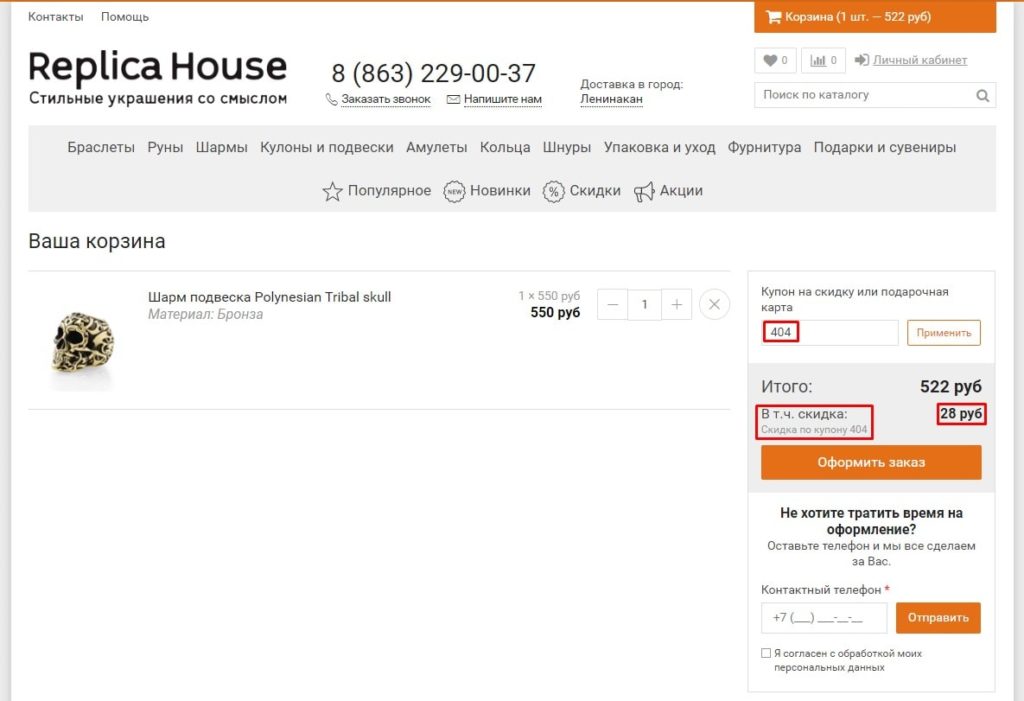Open Амулеты category
Image resolution: width=1024 pixels, height=701 pixels.
coord(436,148)
